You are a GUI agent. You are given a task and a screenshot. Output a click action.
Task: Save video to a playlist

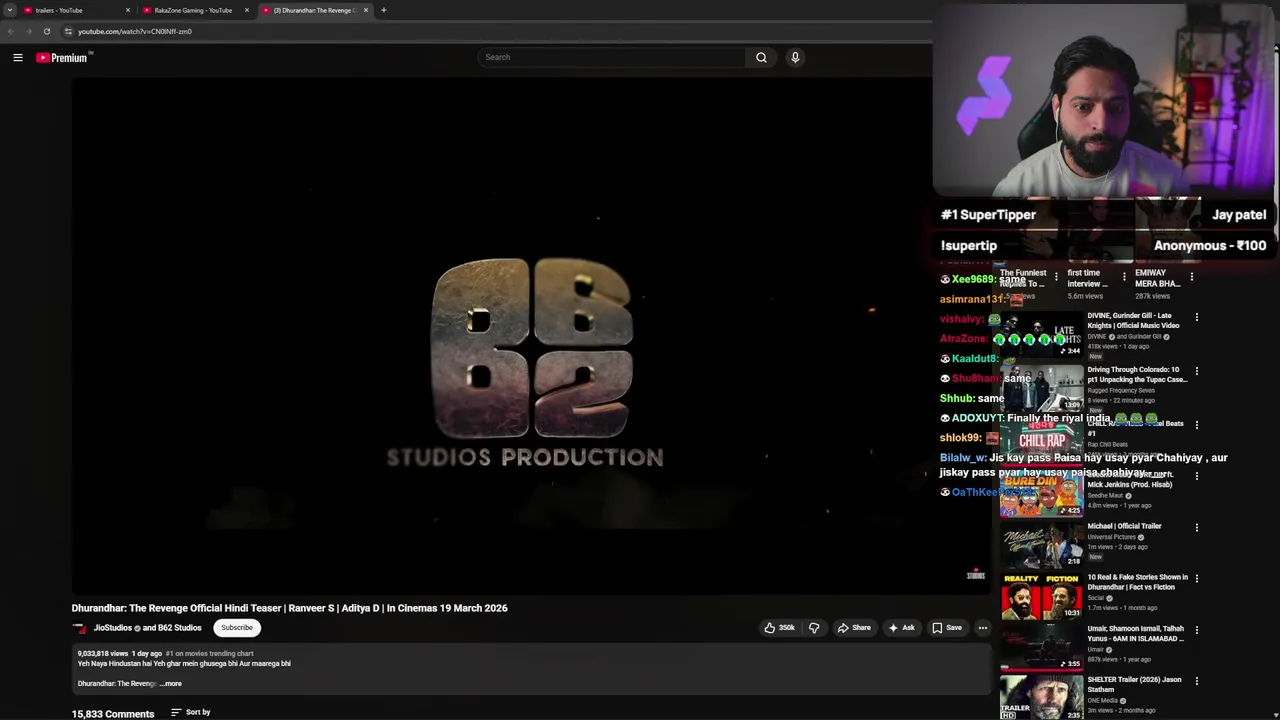pyautogui.click(x=947, y=628)
